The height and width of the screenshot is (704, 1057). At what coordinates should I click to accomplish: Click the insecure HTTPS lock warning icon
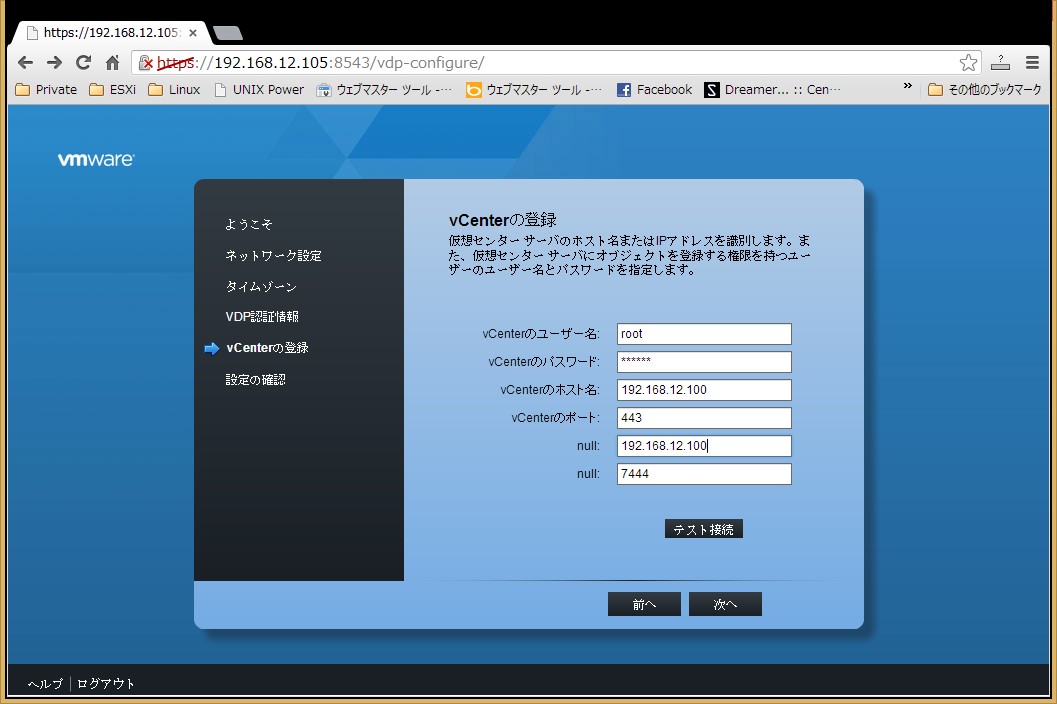[x=146, y=63]
